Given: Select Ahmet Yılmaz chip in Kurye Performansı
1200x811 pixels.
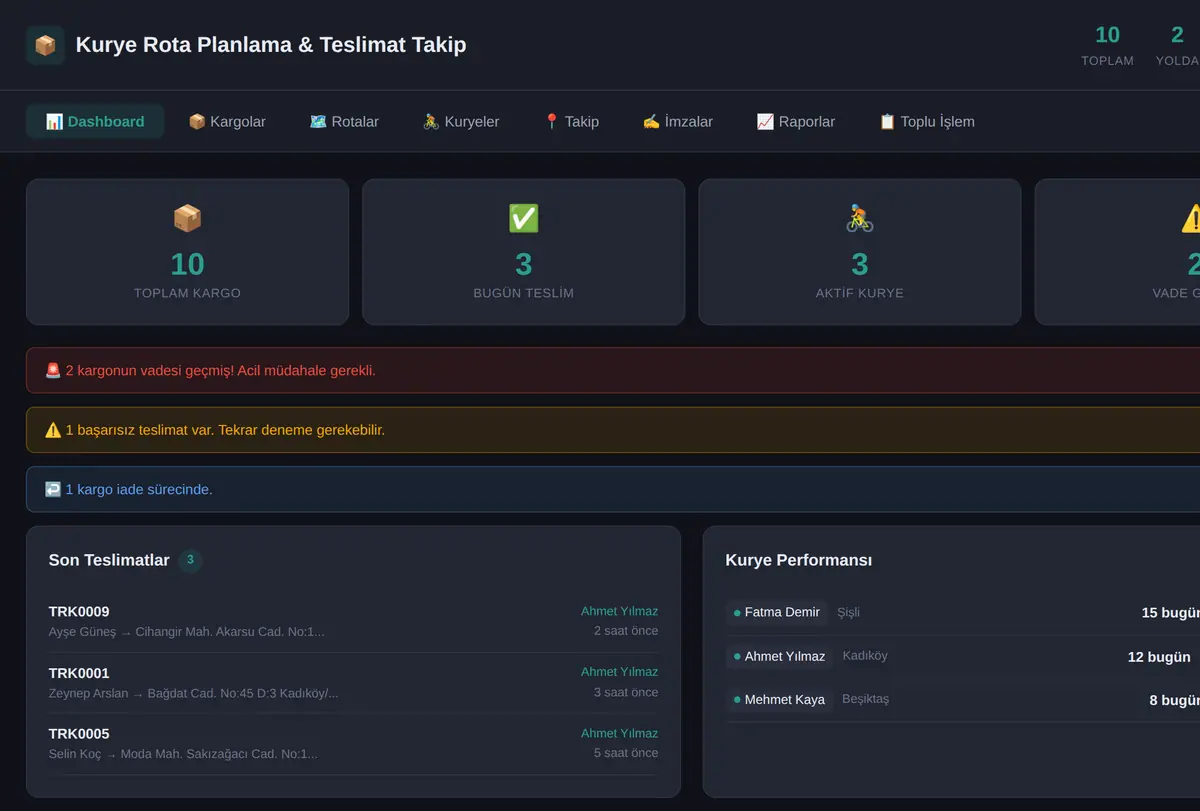Looking at the screenshot, I should (x=780, y=656).
